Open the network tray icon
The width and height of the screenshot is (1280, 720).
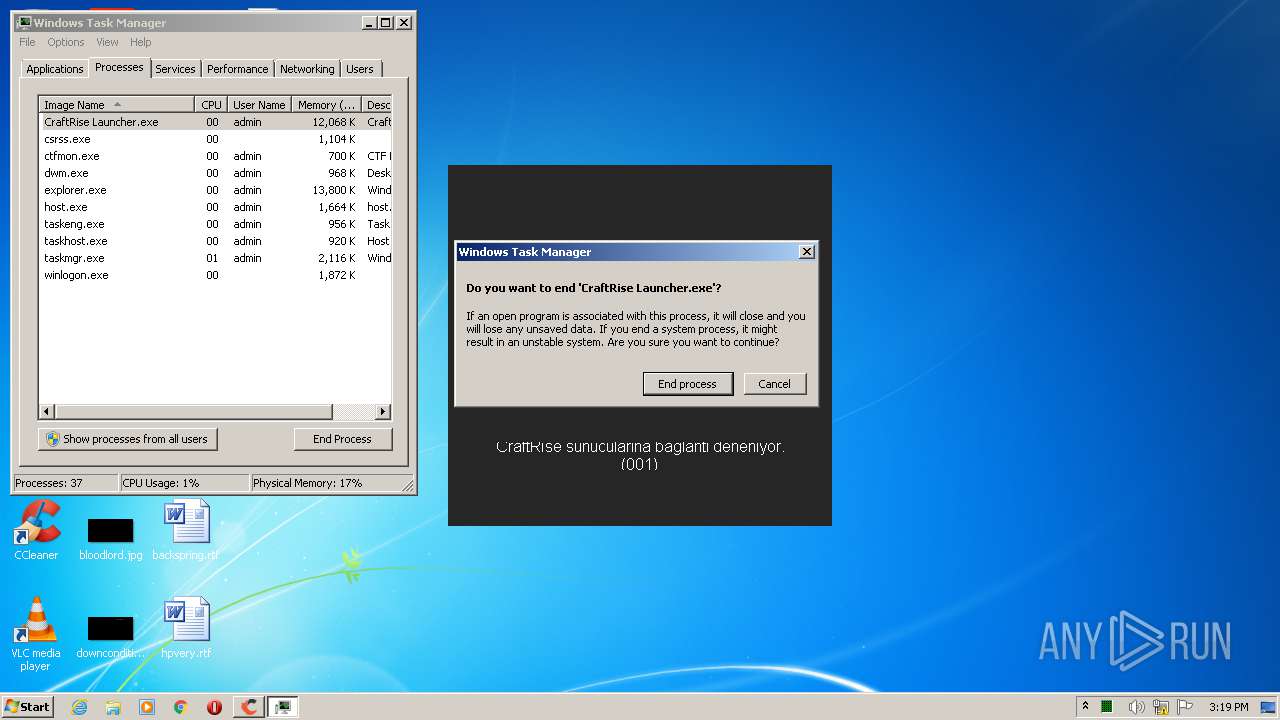pyautogui.click(x=1161, y=707)
